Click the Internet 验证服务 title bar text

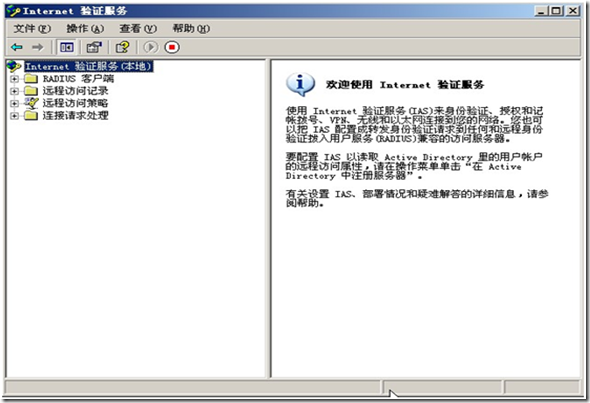click(75, 11)
